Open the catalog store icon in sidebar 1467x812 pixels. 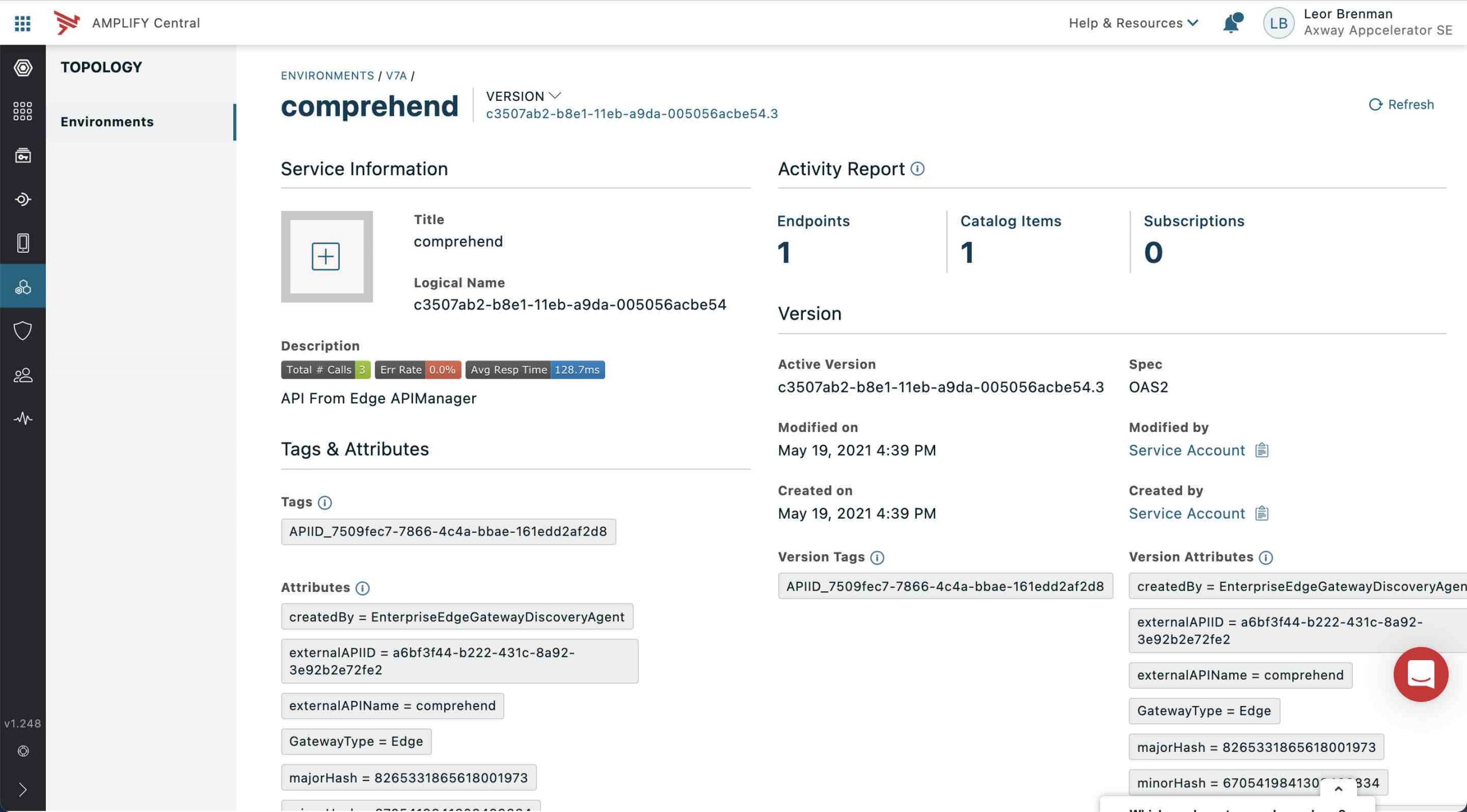(x=23, y=155)
